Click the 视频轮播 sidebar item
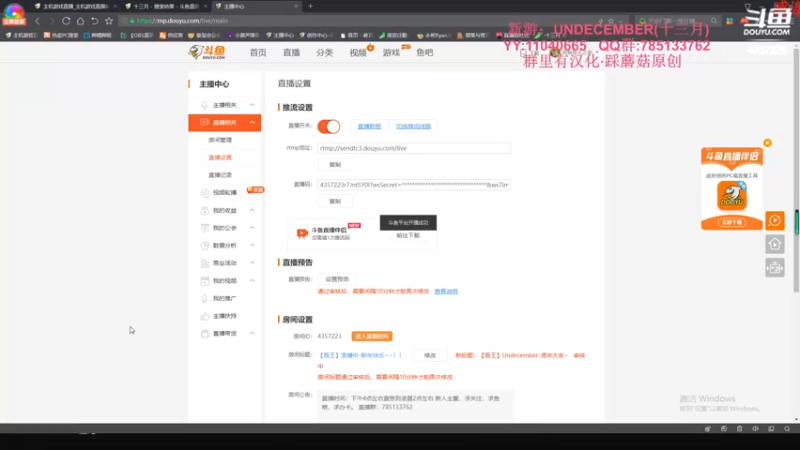The width and height of the screenshot is (800, 450). [224, 192]
